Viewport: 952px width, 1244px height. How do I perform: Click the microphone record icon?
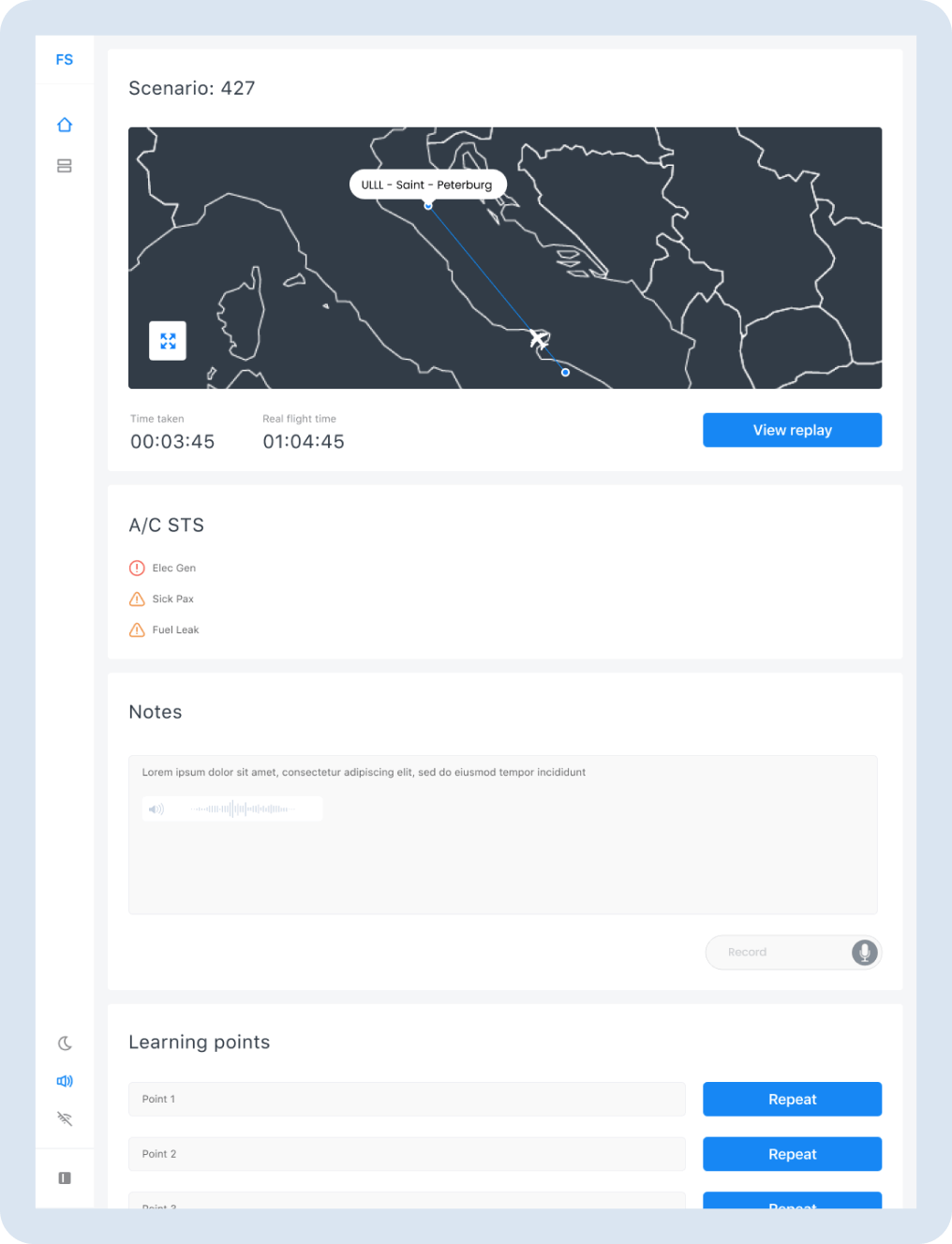point(865,953)
